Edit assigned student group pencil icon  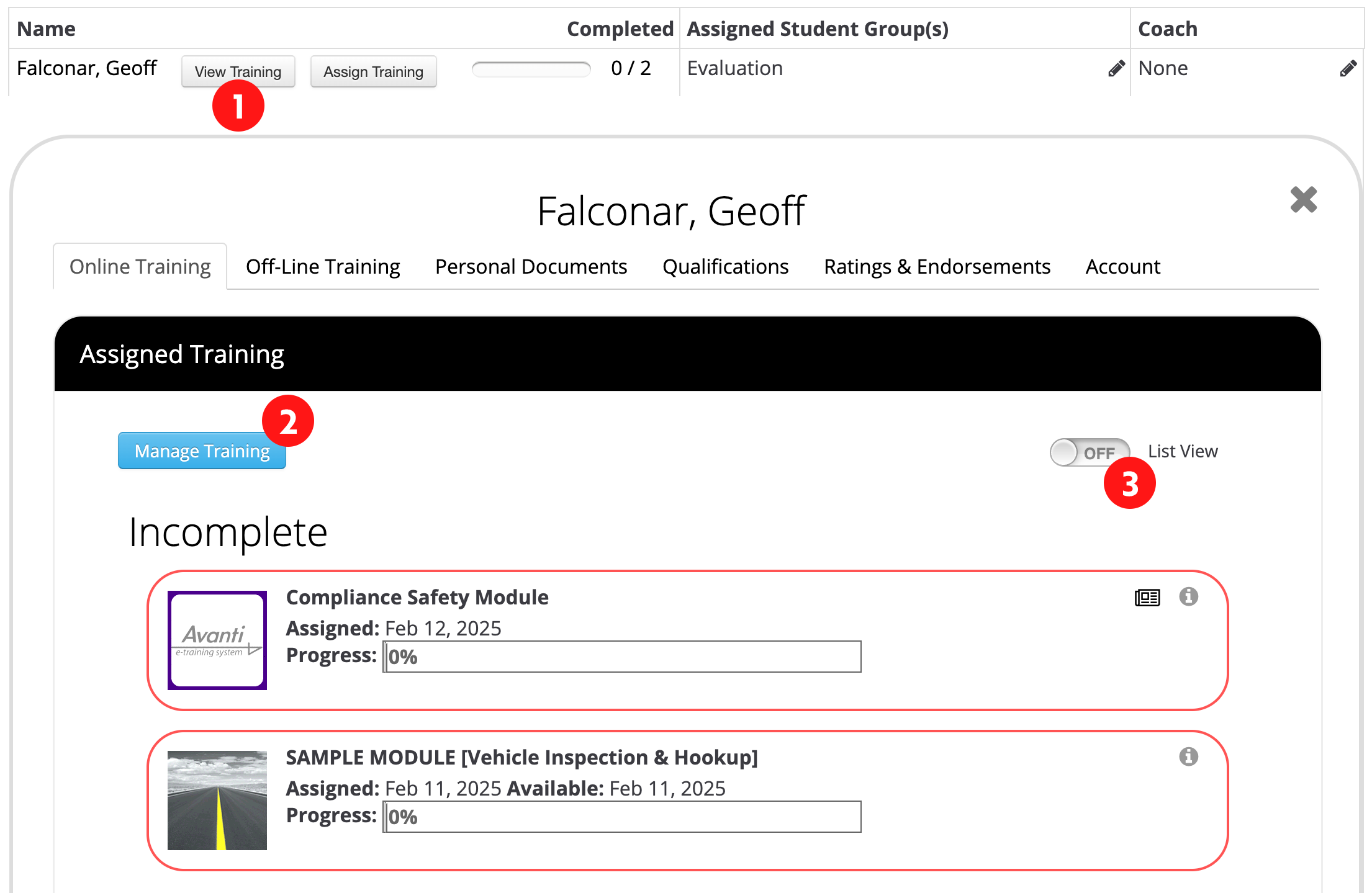coord(1116,68)
